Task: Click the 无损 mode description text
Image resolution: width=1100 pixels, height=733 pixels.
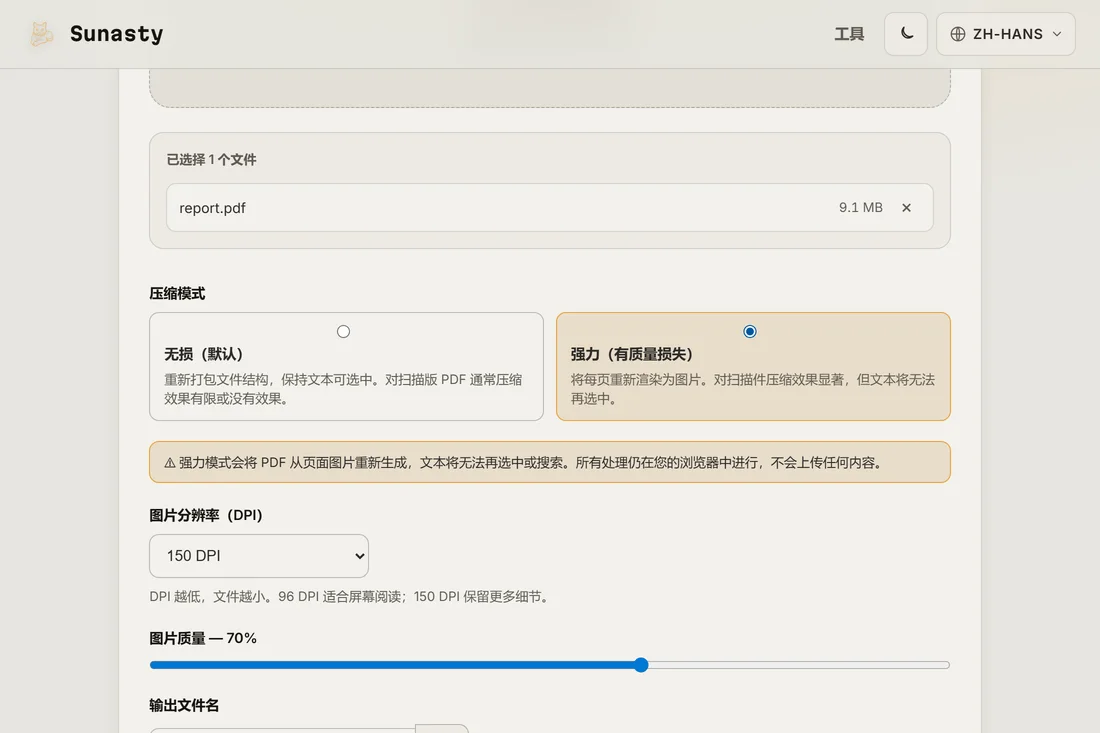Action: coord(343,389)
